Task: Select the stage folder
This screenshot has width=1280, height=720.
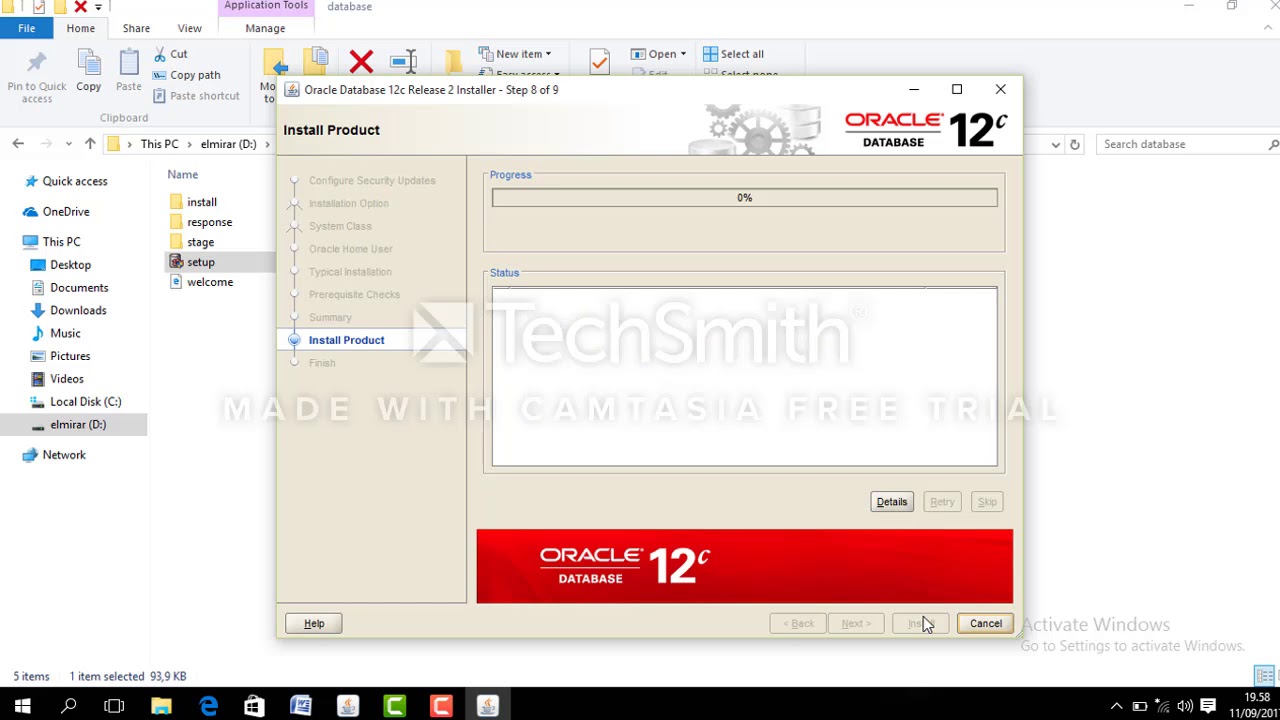Action: pos(200,242)
